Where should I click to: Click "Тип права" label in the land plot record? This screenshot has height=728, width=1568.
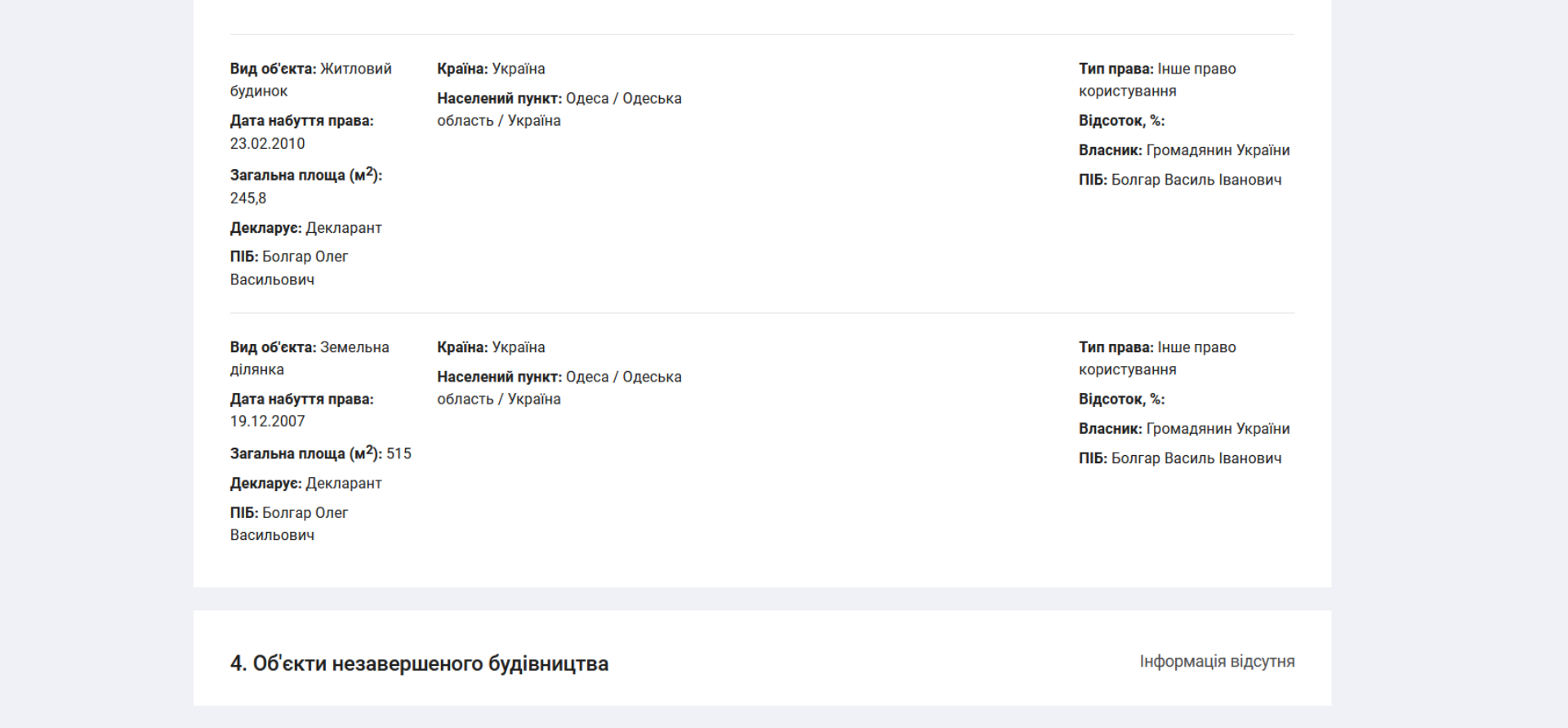pyautogui.click(x=1116, y=347)
